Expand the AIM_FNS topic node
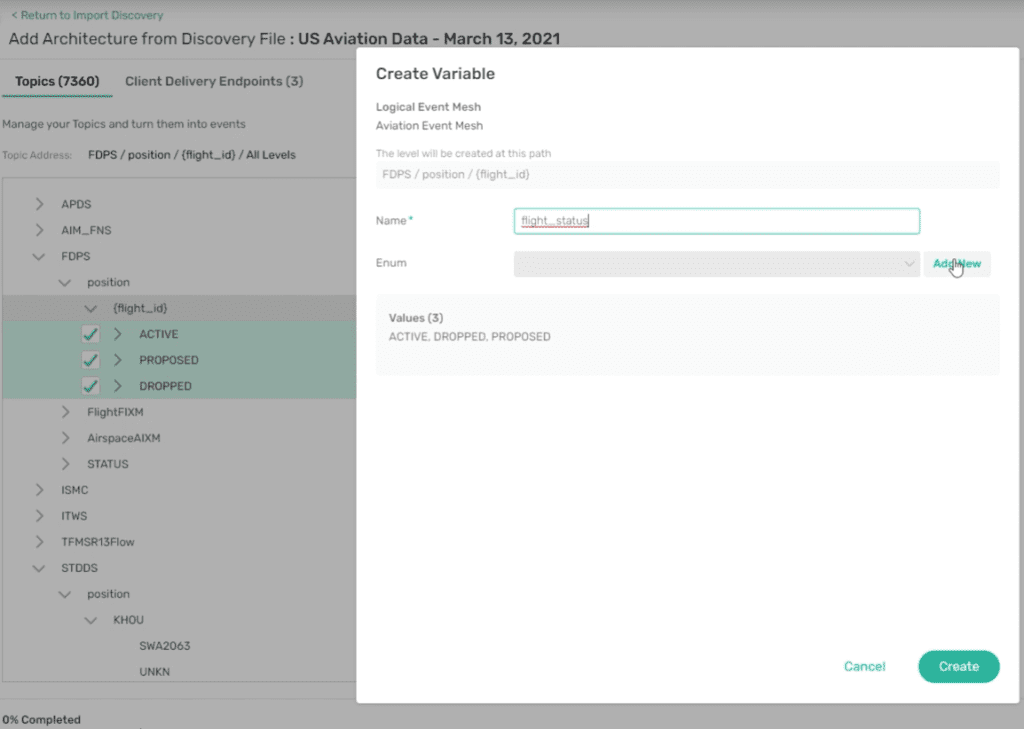This screenshot has height=729, width=1024. pyautogui.click(x=40, y=229)
